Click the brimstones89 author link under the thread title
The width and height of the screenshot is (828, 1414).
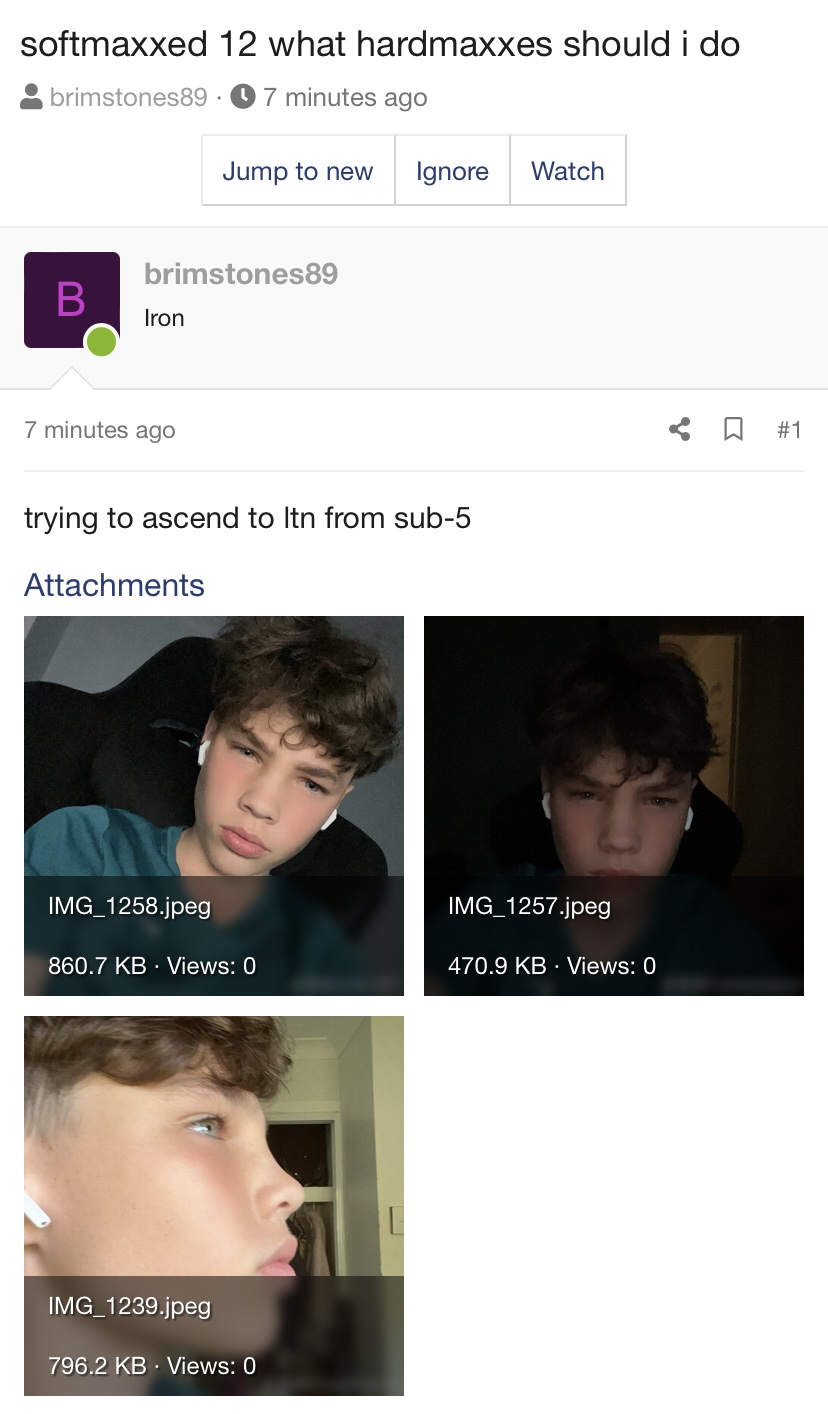[x=128, y=97]
